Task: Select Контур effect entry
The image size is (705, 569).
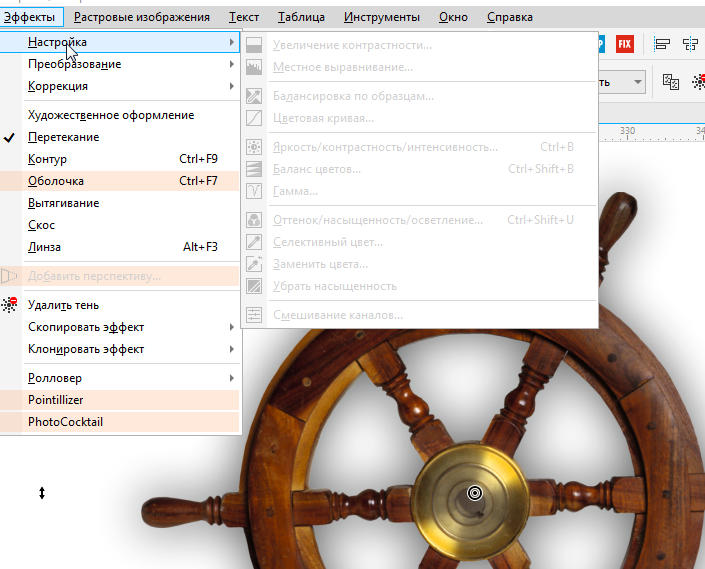Action: coord(119,159)
